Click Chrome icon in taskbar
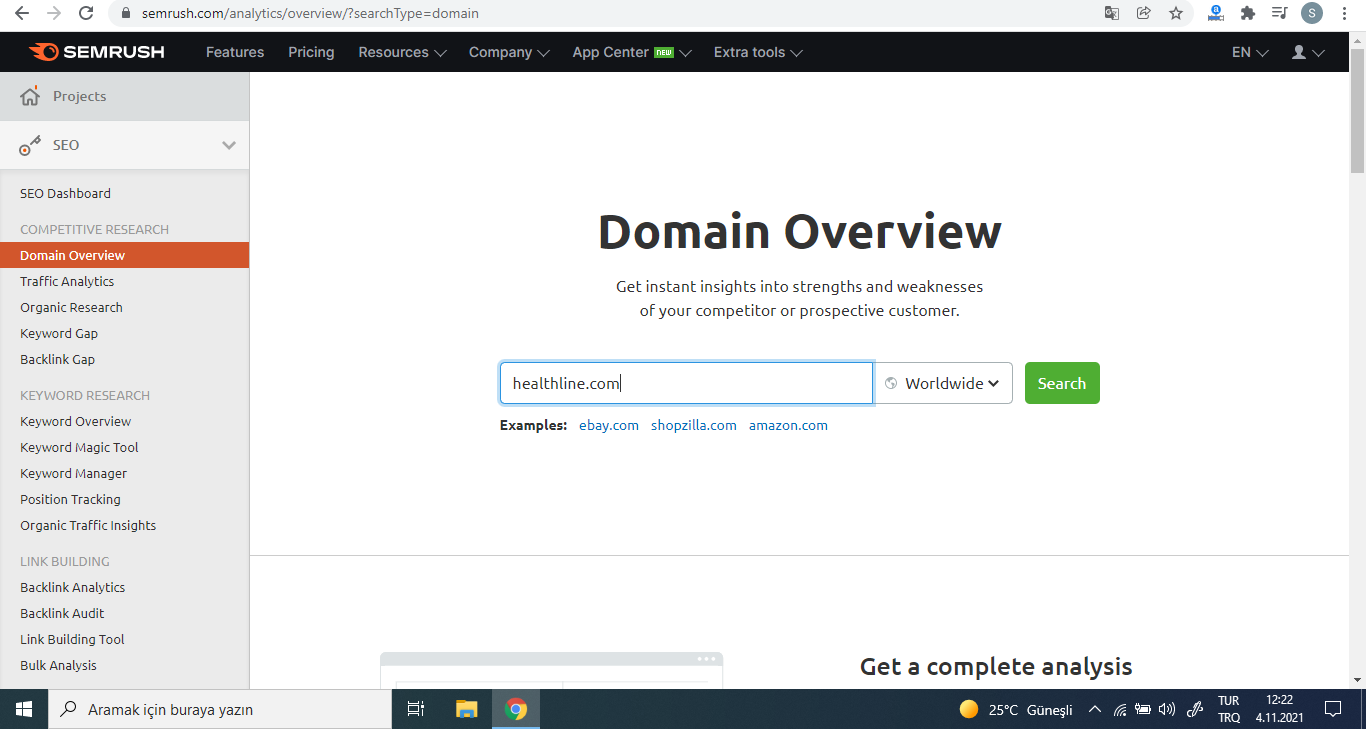 (x=516, y=709)
